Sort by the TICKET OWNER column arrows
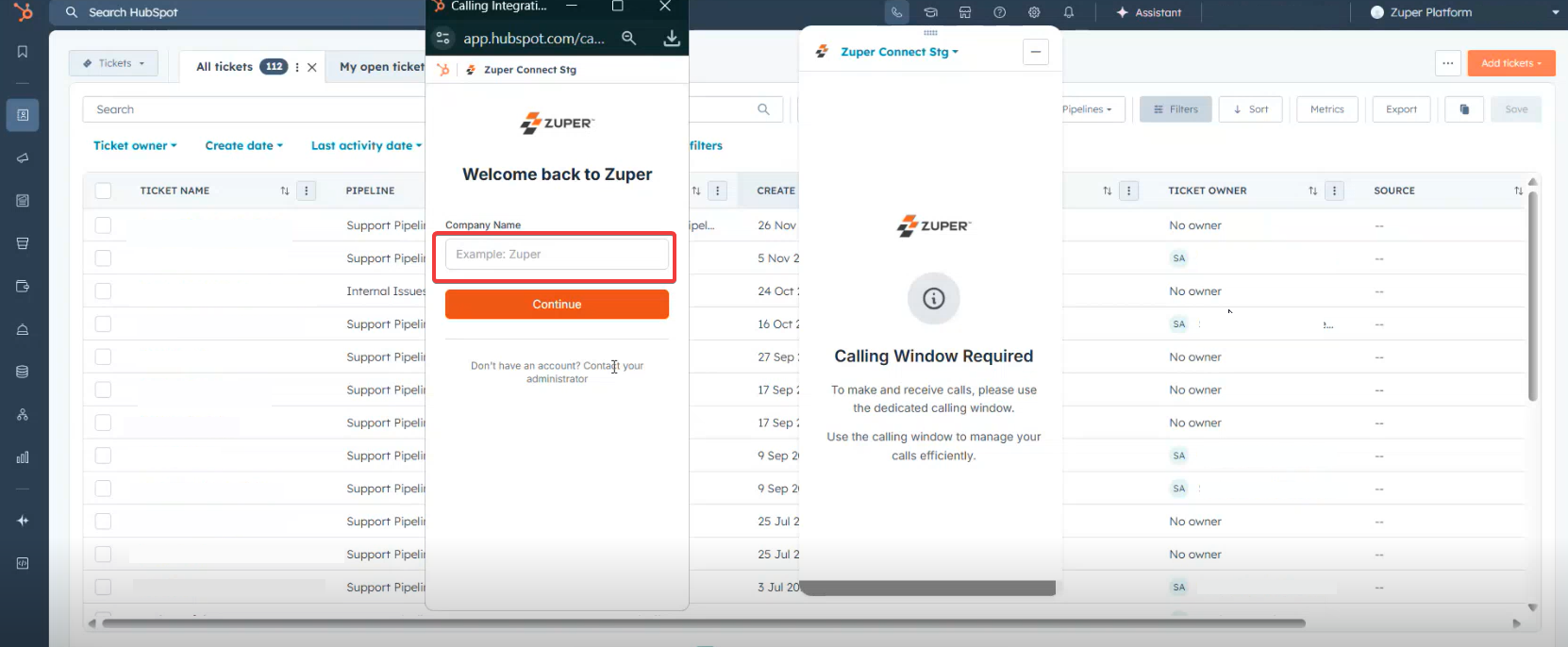1568x647 pixels. coord(1312,191)
